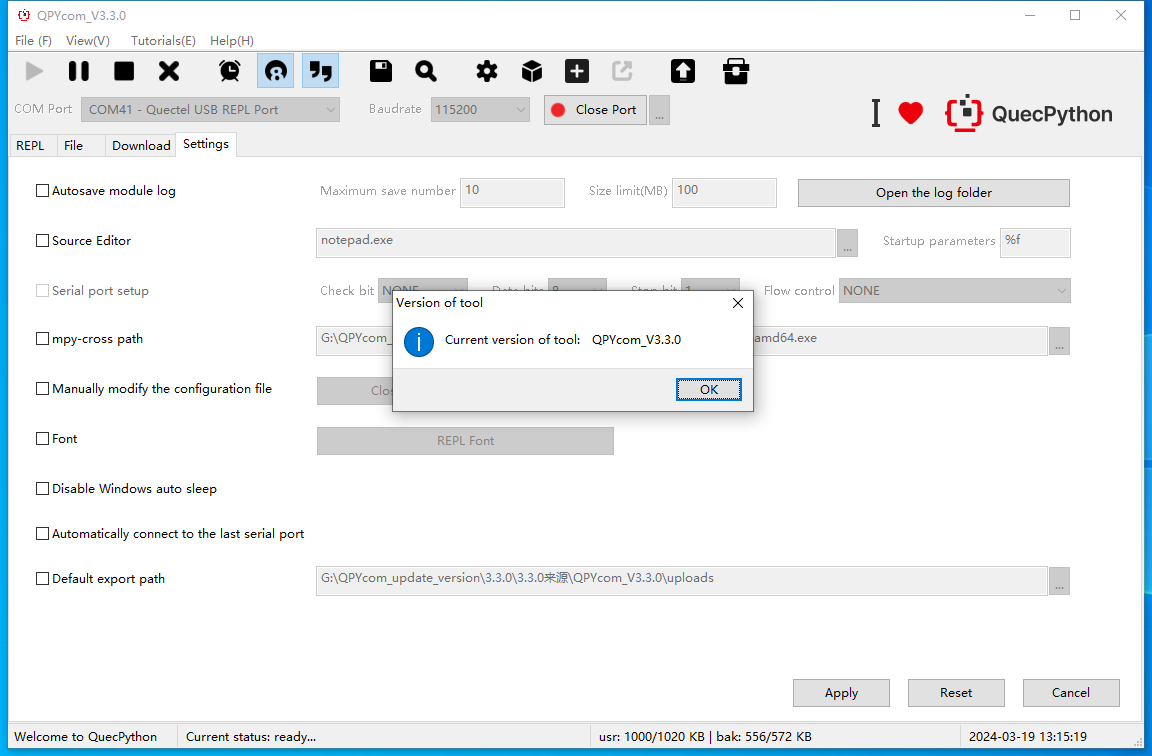
Task: Tick the Serial port setup checkbox
Action: click(x=43, y=291)
